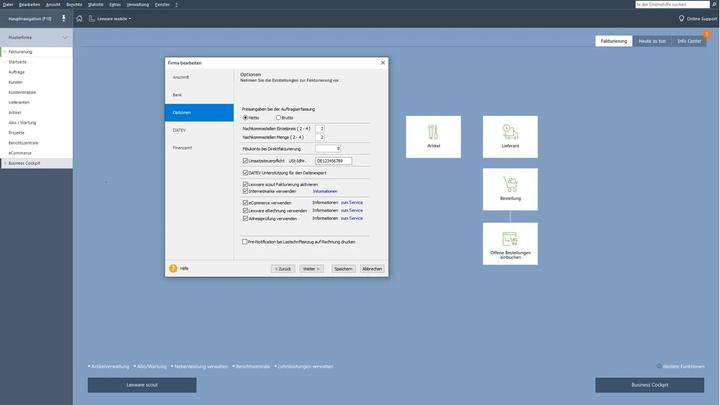Select the Netto radio button
Image resolution: width=720 pixels, height=405 pixels.
[245, 118]
